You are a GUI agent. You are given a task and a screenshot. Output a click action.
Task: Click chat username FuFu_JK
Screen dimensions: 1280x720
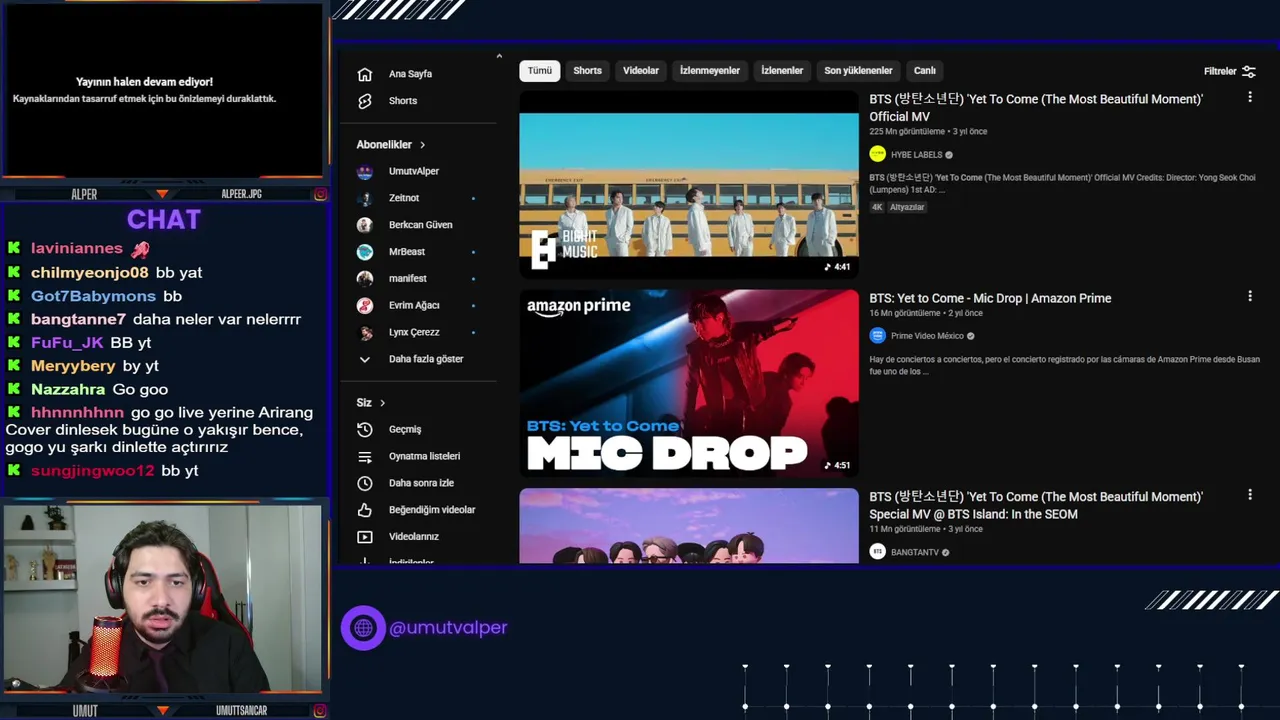(67, 342)
